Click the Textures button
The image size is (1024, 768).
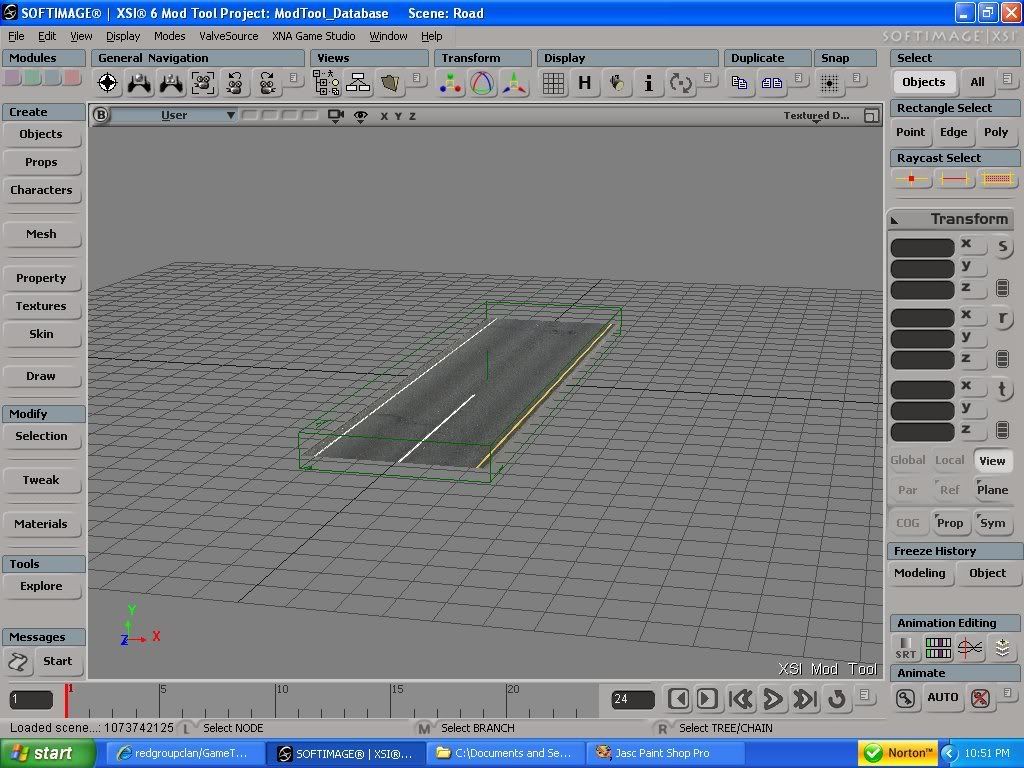tap(41, 306)
